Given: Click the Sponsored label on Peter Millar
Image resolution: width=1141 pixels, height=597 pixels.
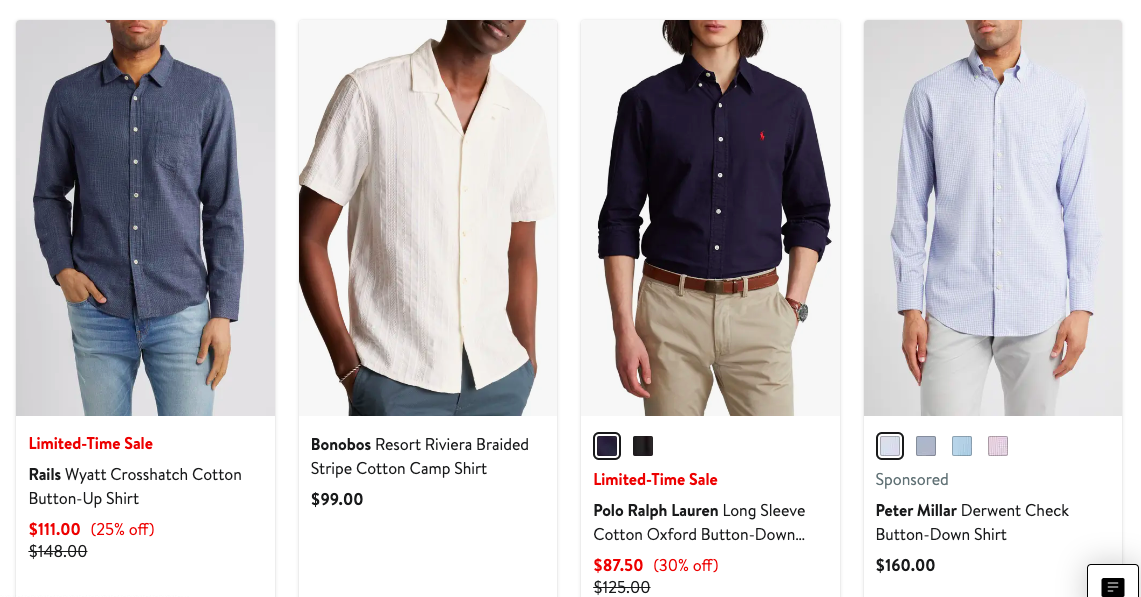Looking at the screenshot, I should 912,480.
